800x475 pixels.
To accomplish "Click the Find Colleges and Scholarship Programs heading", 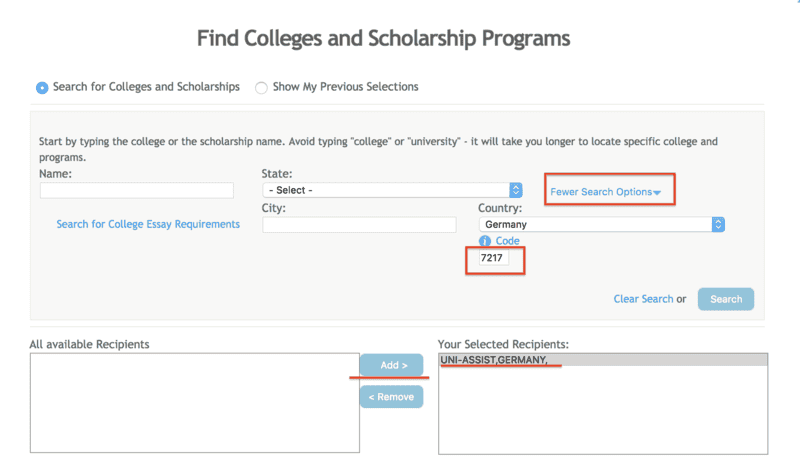I will pos(383,39).
